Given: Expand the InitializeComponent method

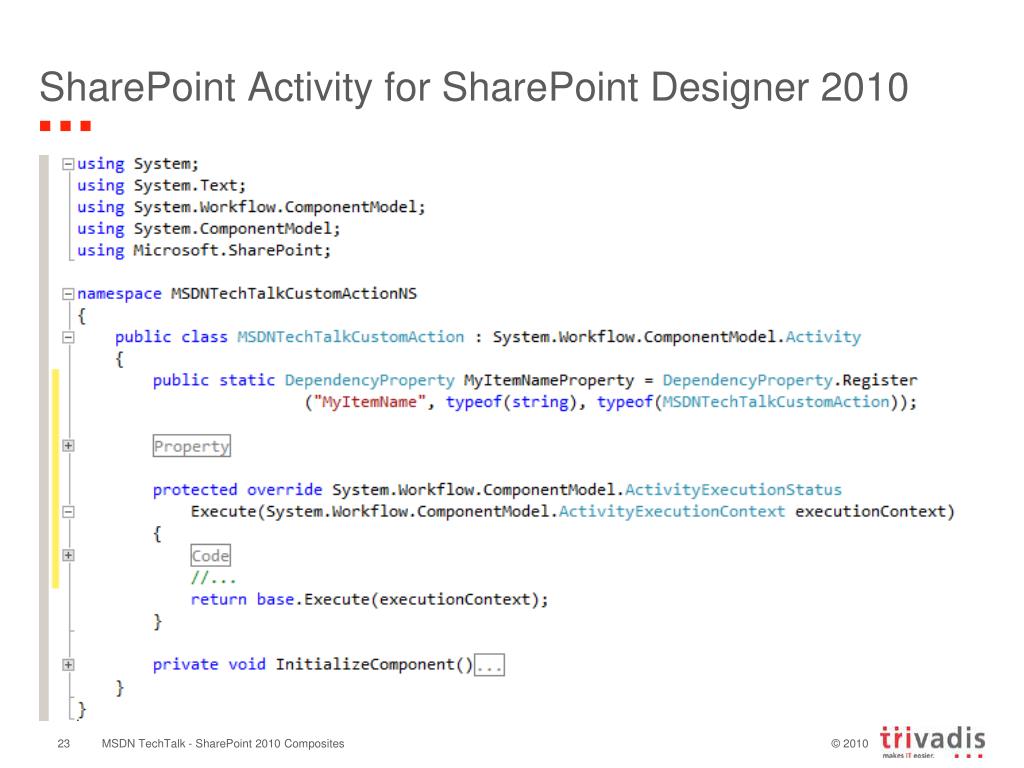Looking at the screenshot, I should pyautogui.click(x=68, y=665).
